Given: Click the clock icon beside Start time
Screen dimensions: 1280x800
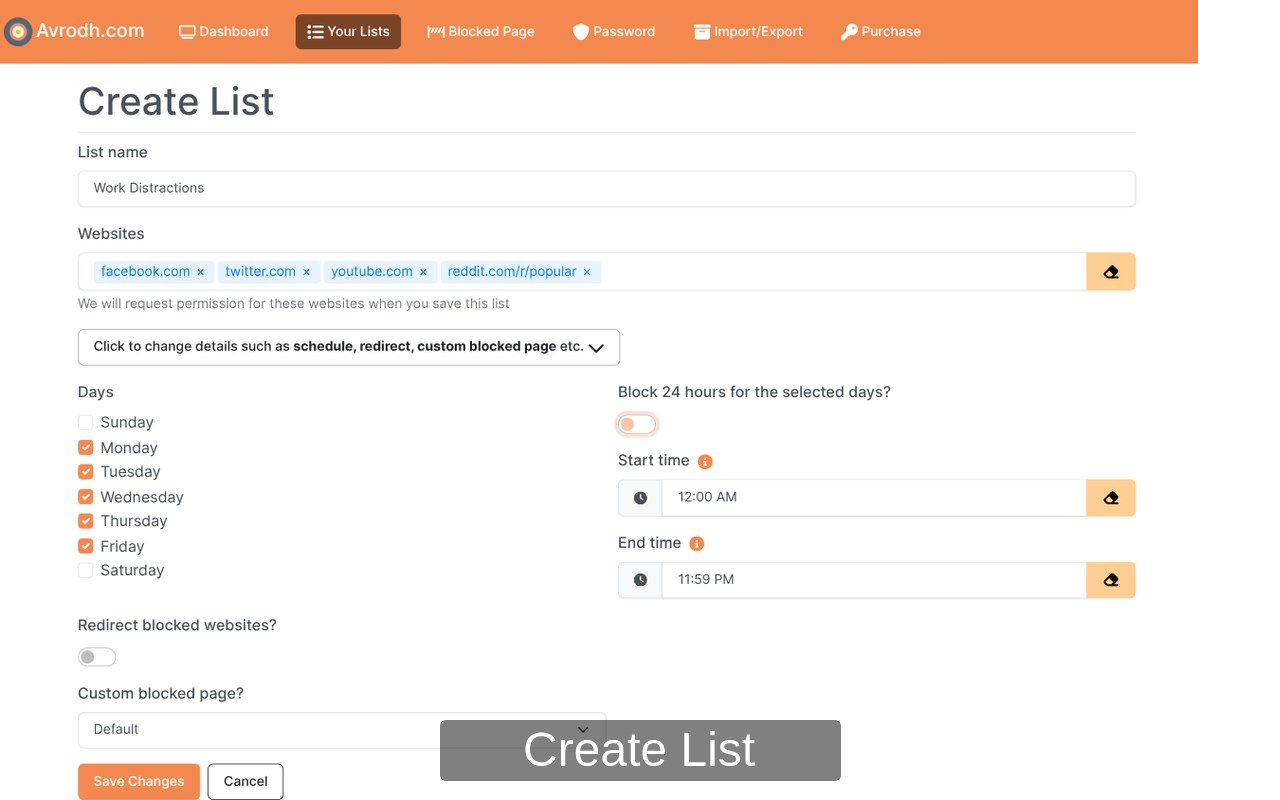Looking at the screenshot, I should coord(640,497).
